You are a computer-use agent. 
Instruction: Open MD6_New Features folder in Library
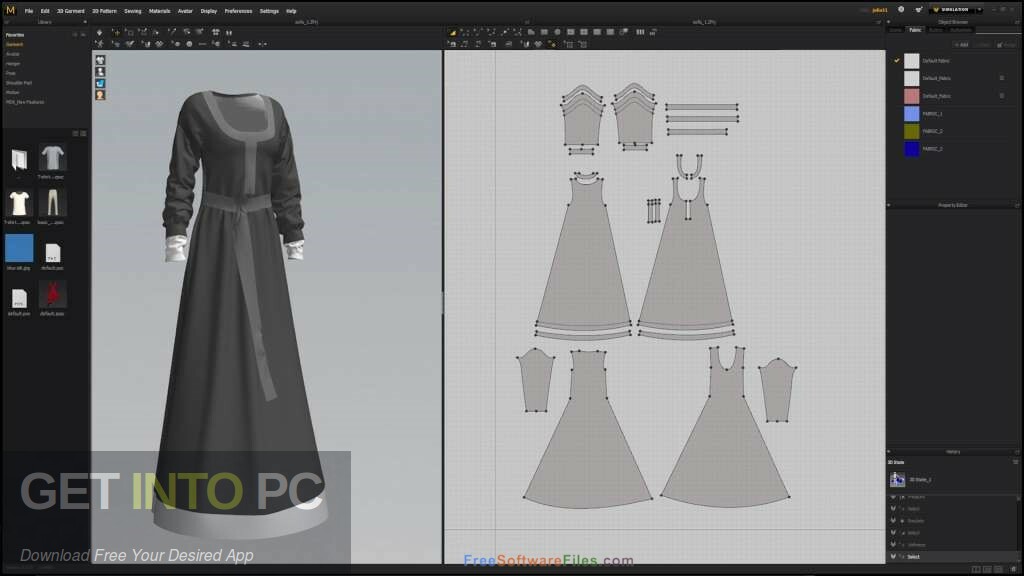pyautogui.click(x=25, y=103)
